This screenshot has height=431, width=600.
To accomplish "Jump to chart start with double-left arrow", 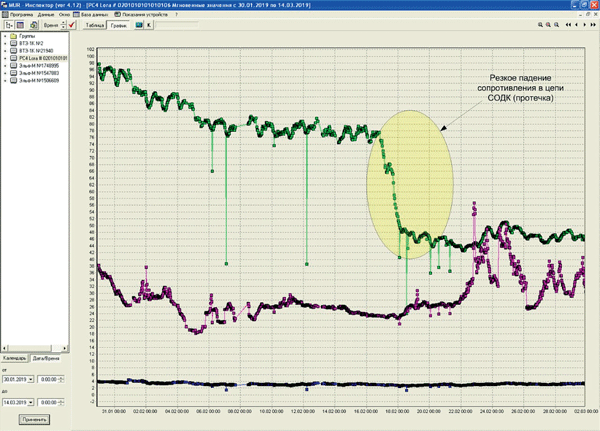I will click(x=568, y=25).
